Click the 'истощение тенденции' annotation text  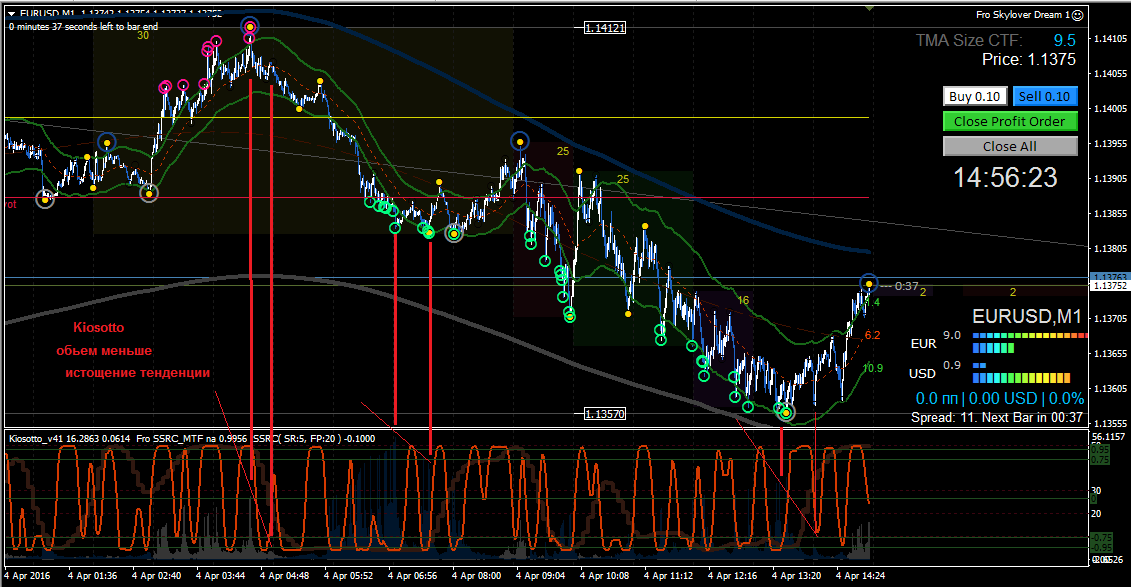pyautogui.click(x=138, y=373)
